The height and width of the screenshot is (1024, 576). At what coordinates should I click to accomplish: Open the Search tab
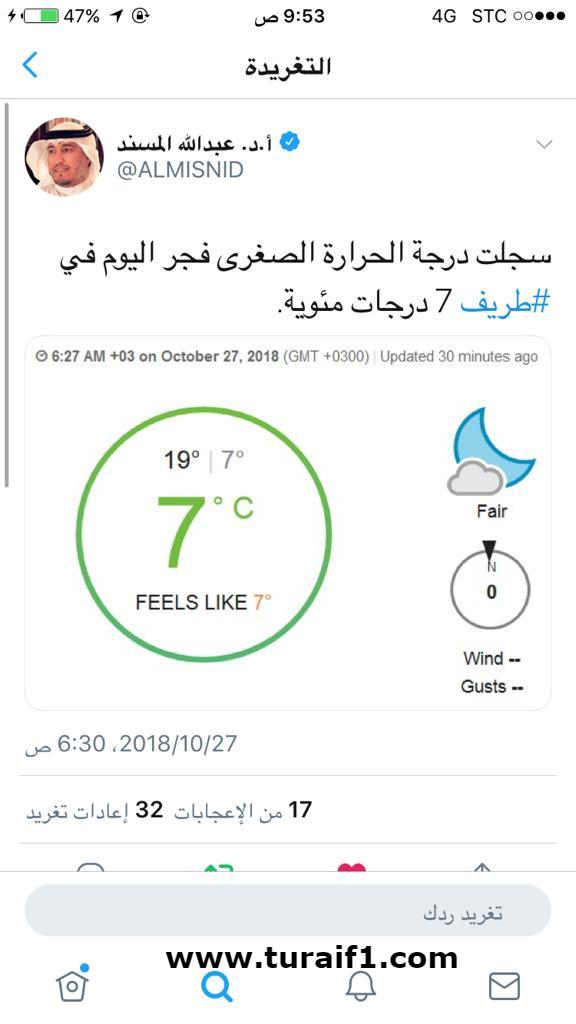216,985
